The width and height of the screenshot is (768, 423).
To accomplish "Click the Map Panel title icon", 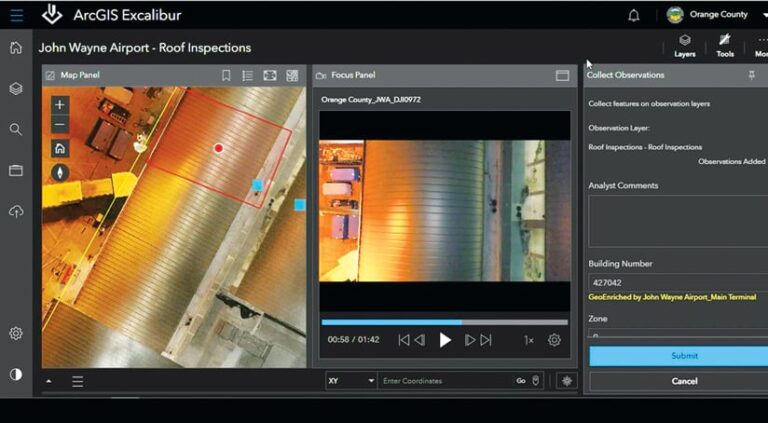I will pyautogui.click(x=50, y=75).
